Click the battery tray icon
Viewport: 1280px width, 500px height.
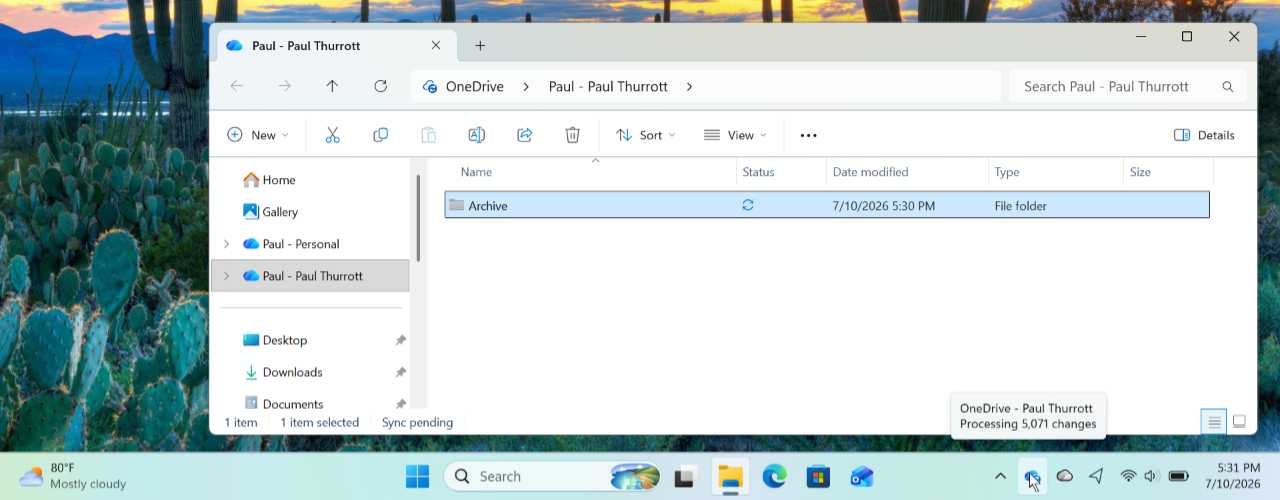1178,476
